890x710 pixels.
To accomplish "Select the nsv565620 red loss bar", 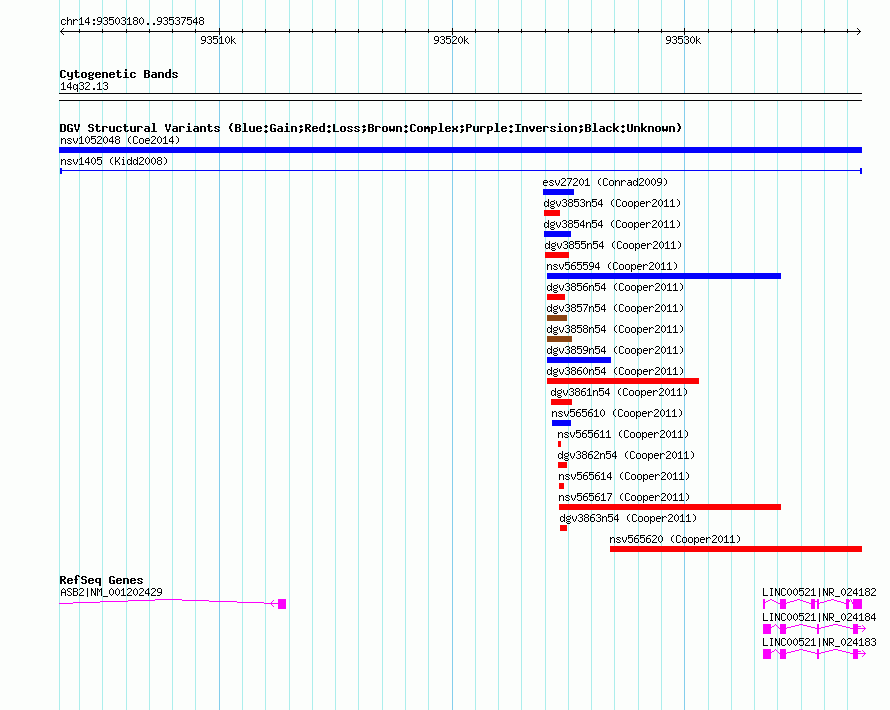I will [736, 549].
